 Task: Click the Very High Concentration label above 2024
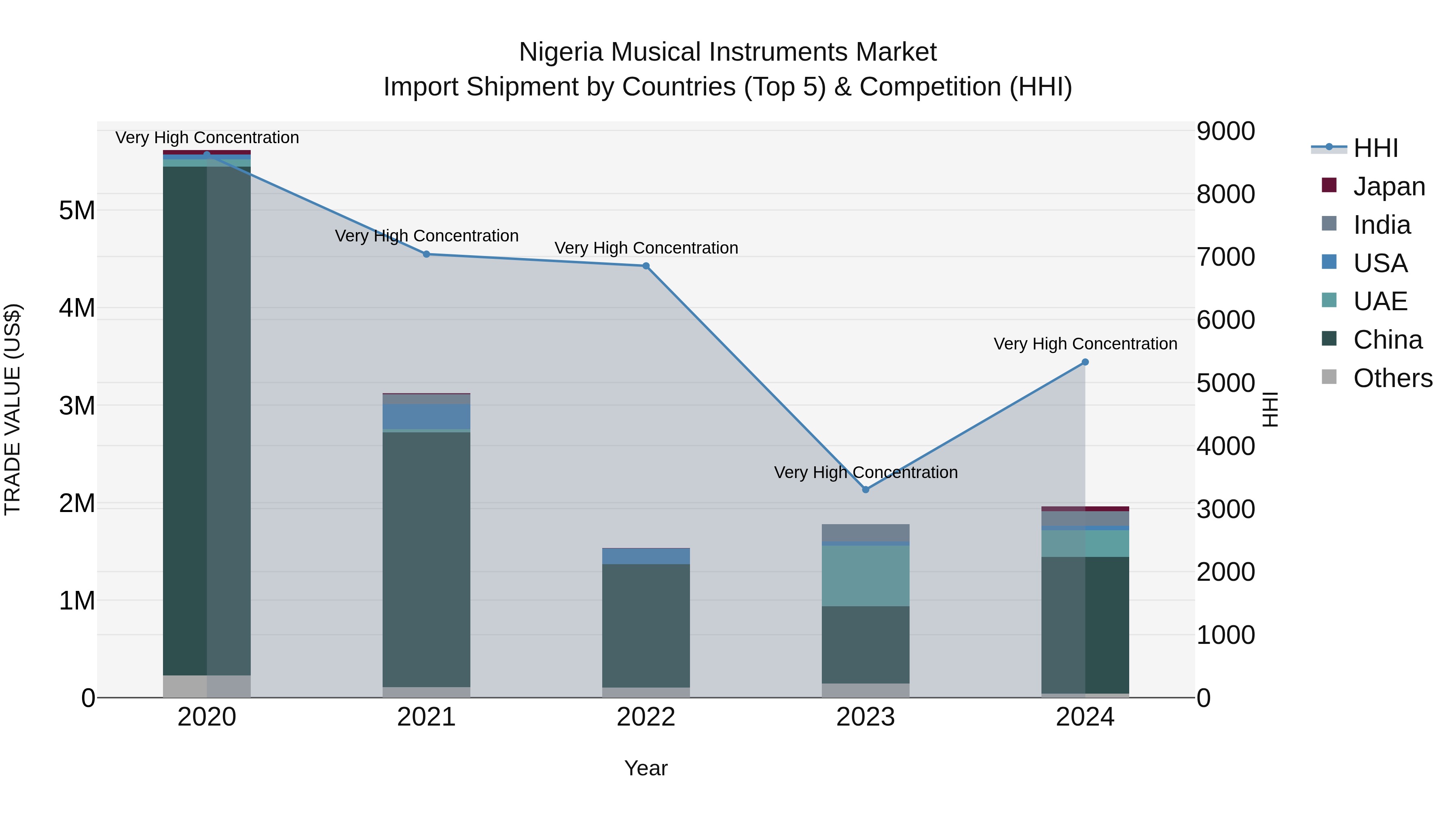pyautogui.click(x=1086, y=344)
